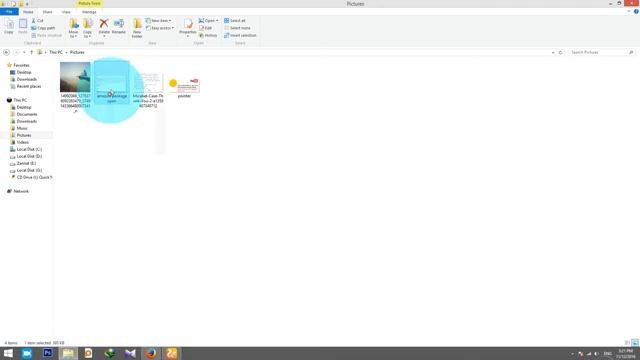Screen dimensions: 640x360
Task: Select Music under This PC
Action: click(x=22, y=128)
